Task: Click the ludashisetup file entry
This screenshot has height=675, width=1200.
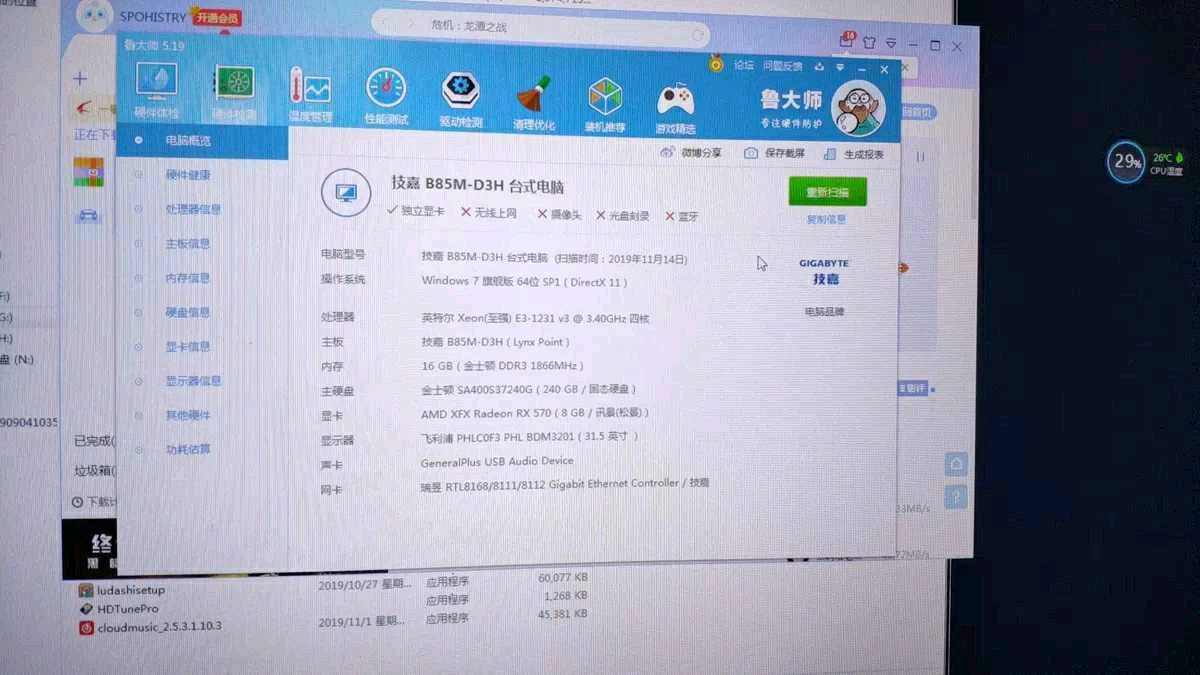Action: tap(122, 590)
